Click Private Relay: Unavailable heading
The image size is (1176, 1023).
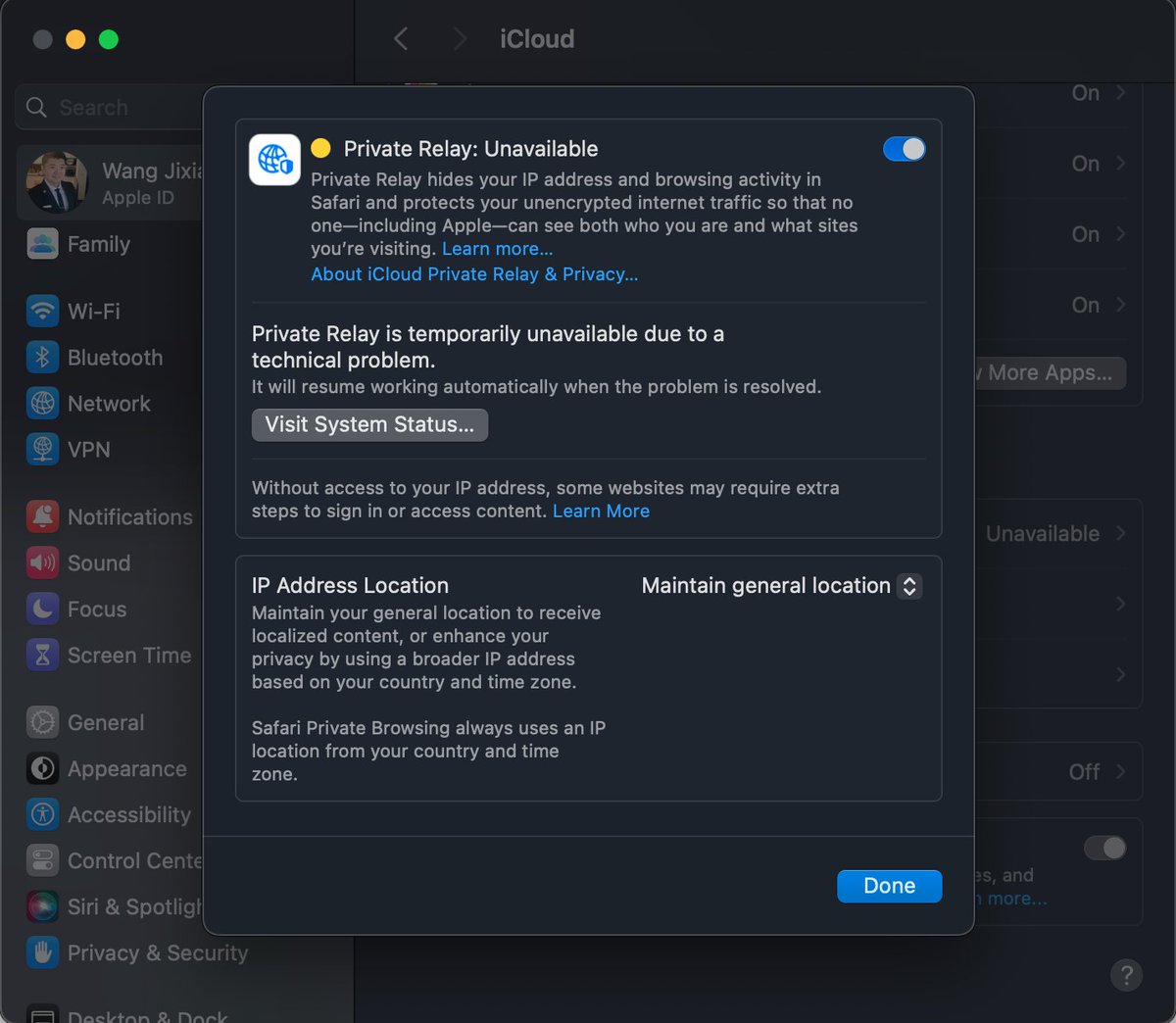pos(470,149)
